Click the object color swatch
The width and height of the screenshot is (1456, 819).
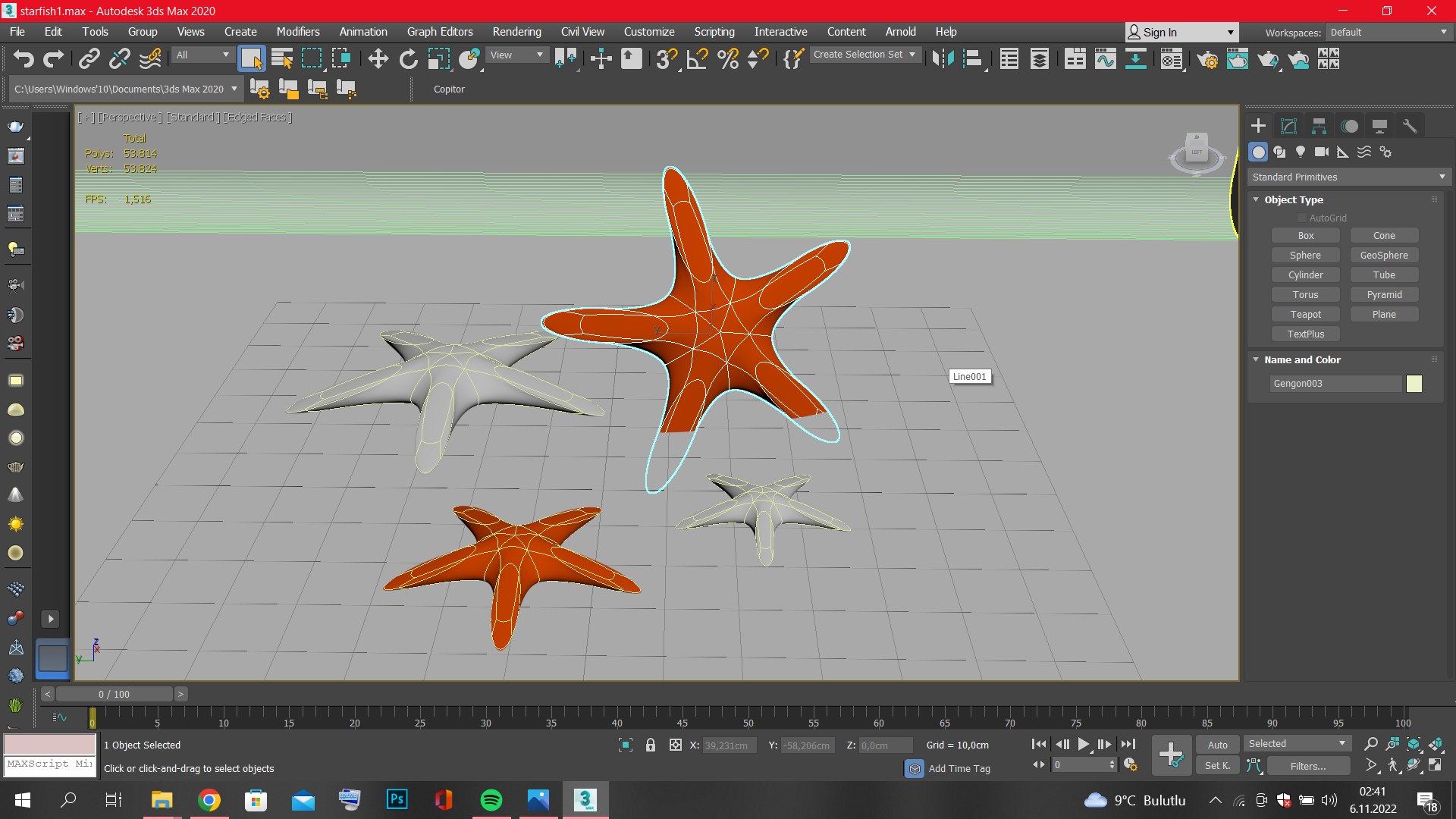(1414, 384)
